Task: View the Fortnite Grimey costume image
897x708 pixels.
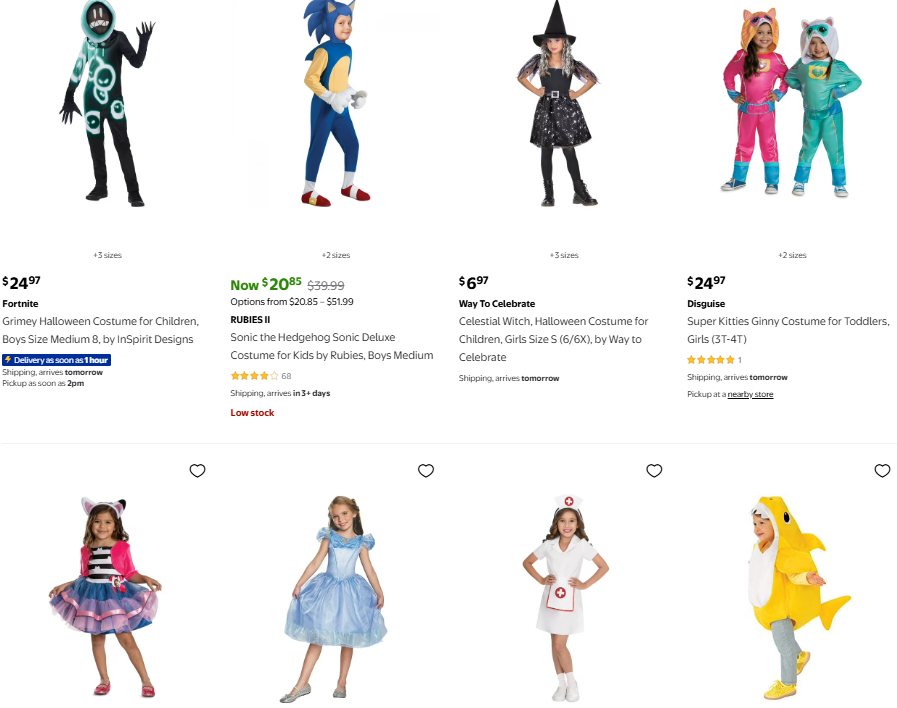Action: tap(108, 104)
